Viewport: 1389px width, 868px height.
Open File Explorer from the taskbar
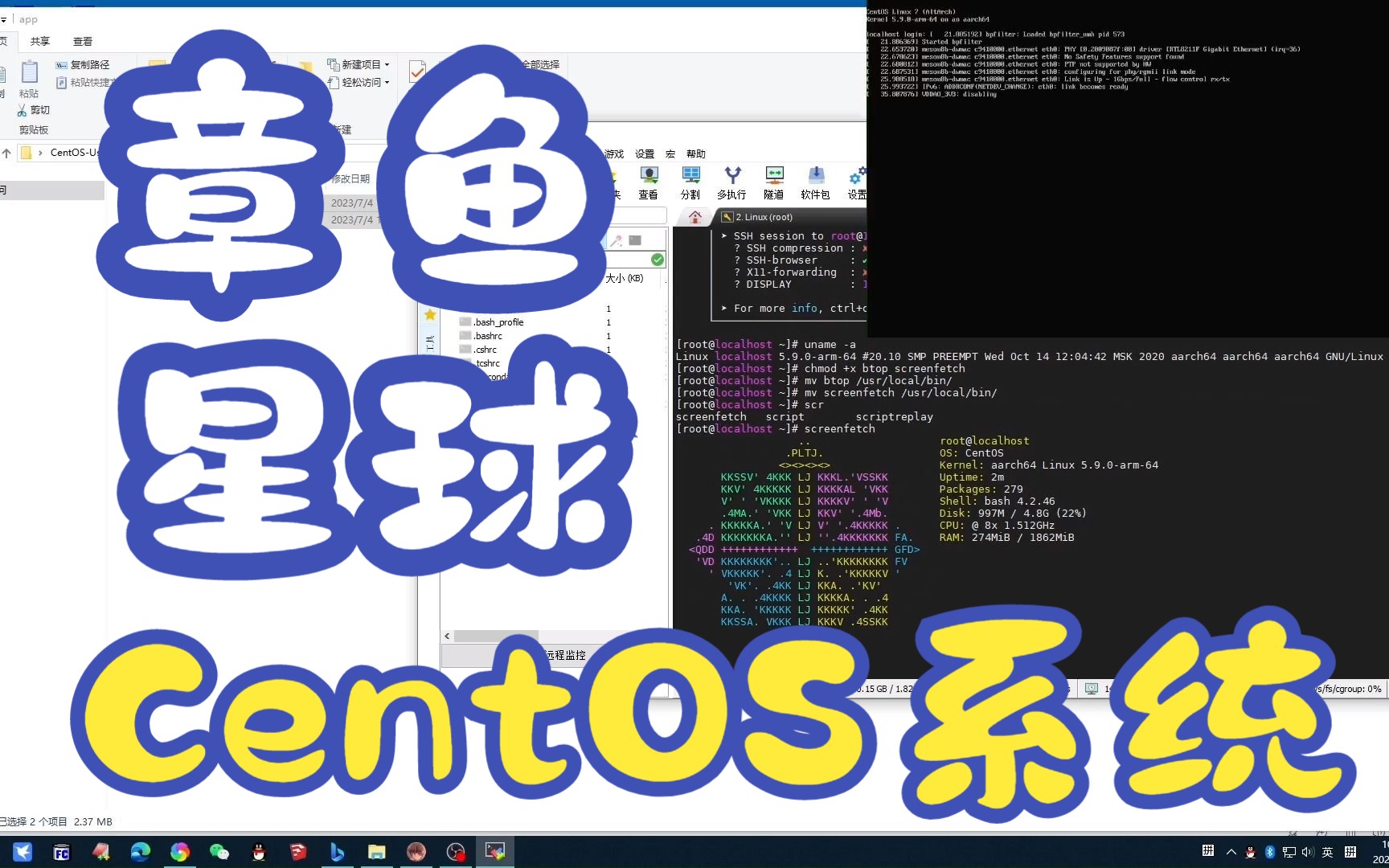tap(376, 852)
